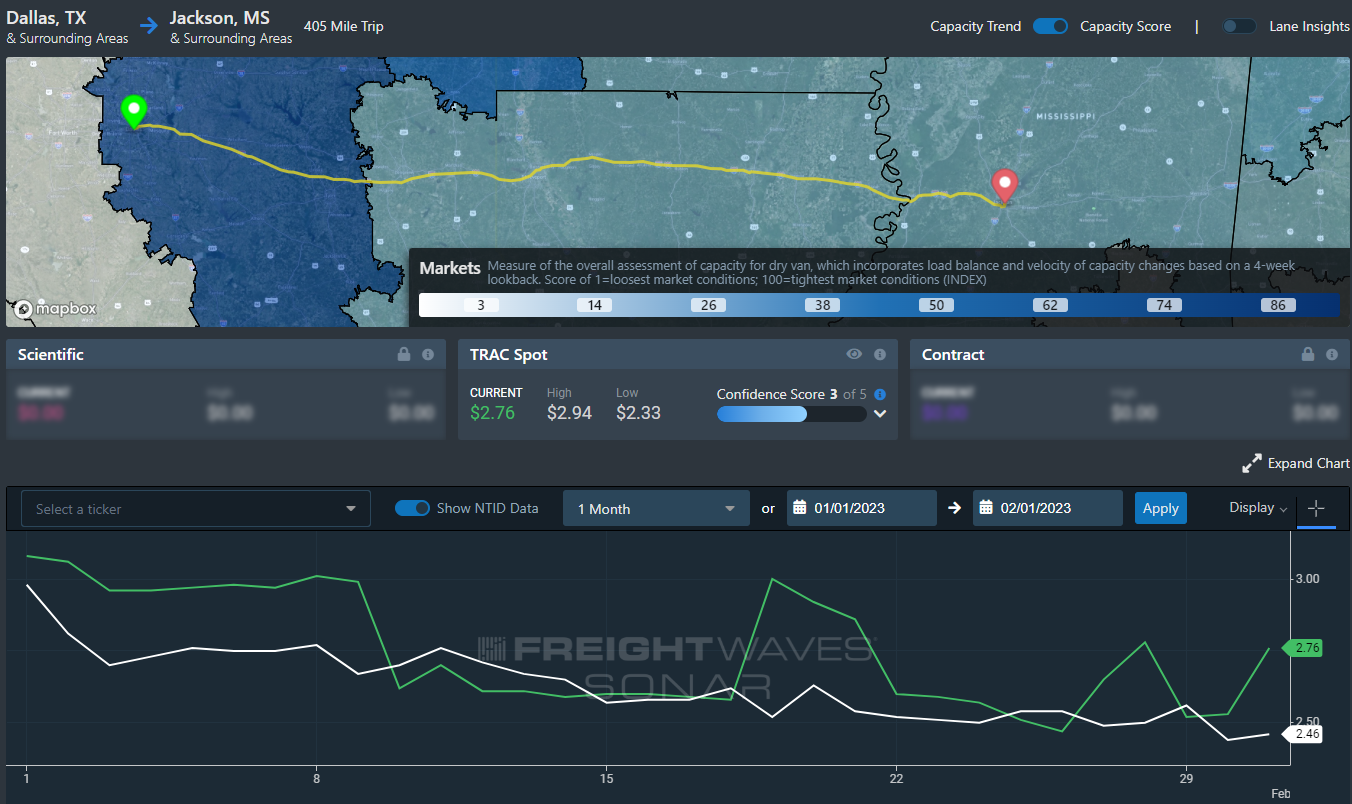This screenshot has width=1352, height=804.
Task: Open the info icon on the Contract panel
Action: point(1332,354)
